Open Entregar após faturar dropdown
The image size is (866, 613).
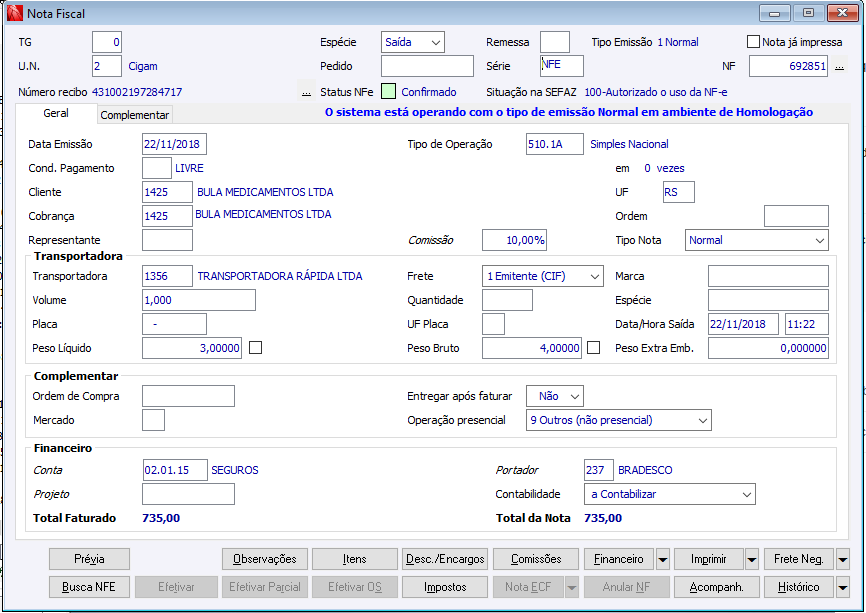[555, 396]
